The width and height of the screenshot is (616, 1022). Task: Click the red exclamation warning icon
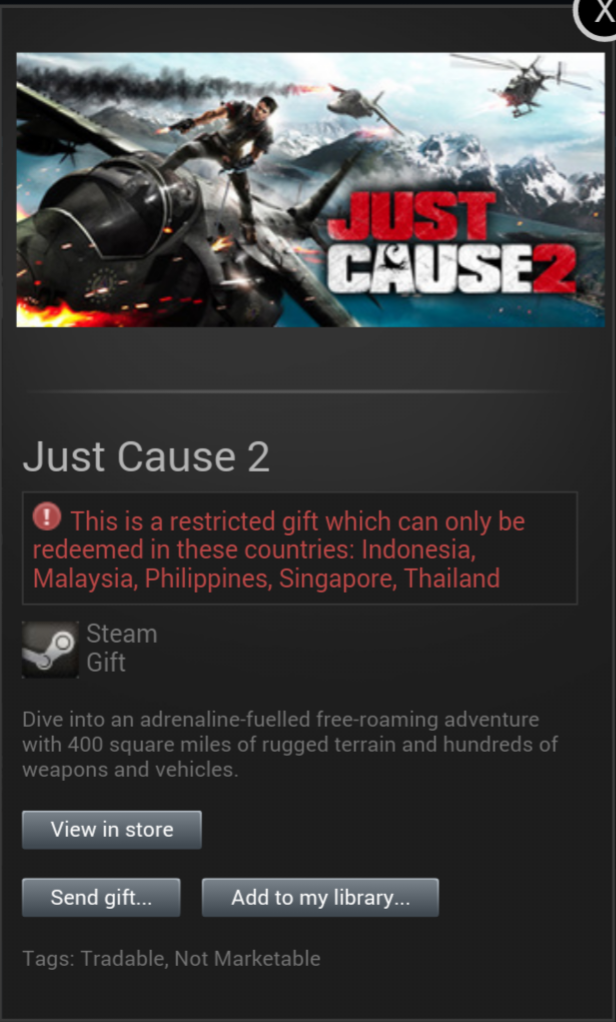point(46,518)
